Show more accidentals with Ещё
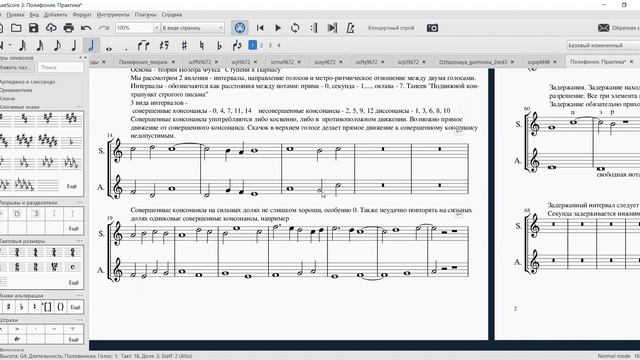 (x=75, y=307)
